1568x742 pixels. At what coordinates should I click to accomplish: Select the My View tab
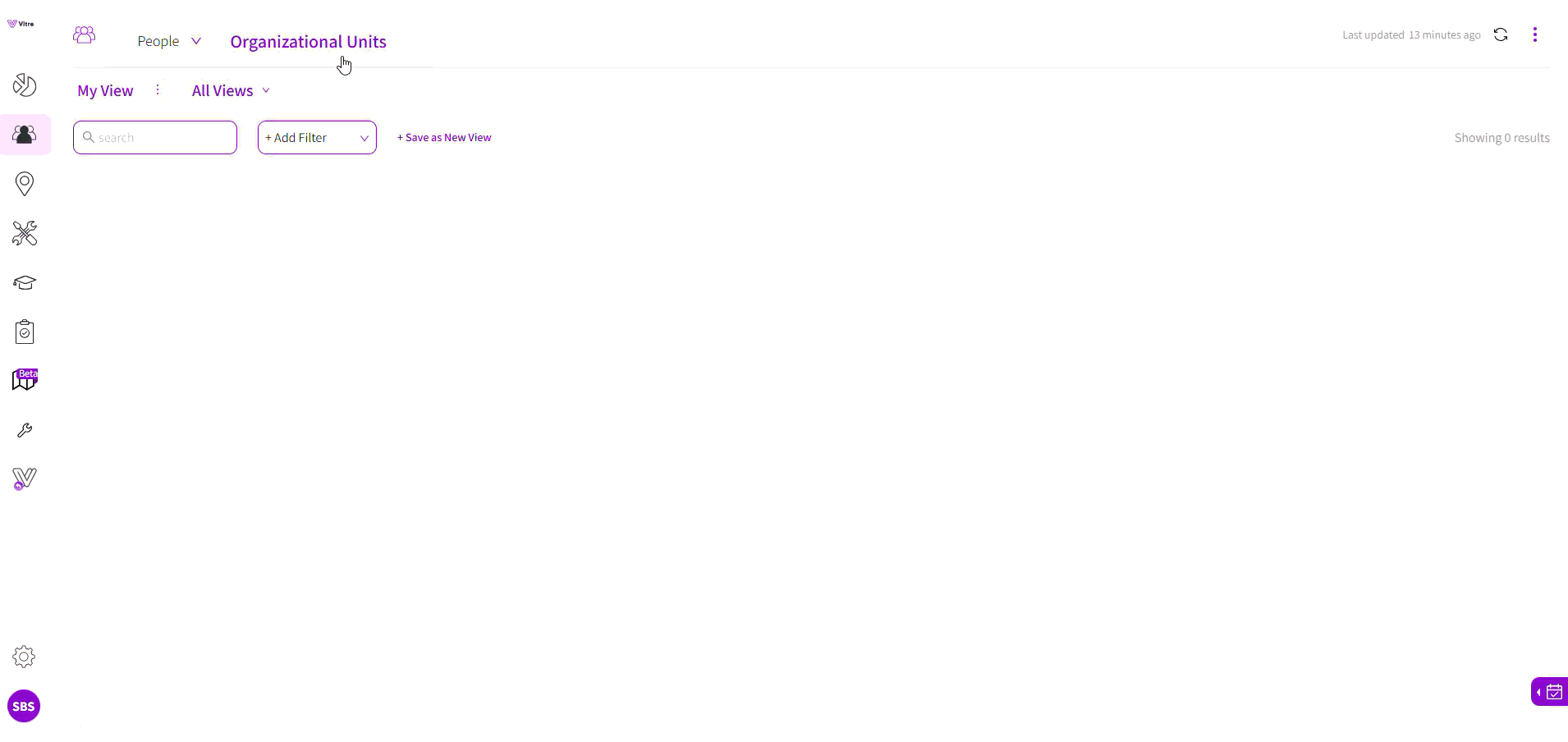tap(105, 90)
